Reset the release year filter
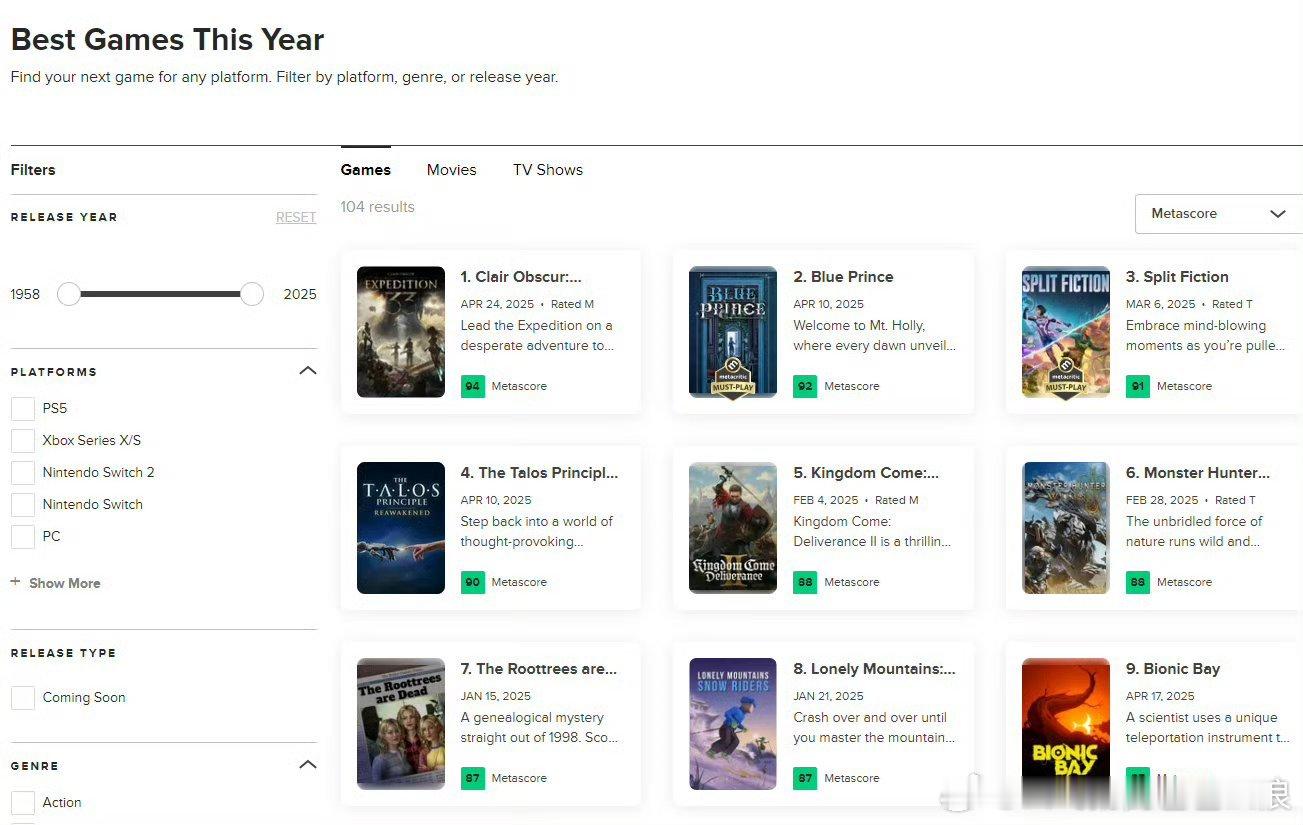1303x825 pixels. 296,217
